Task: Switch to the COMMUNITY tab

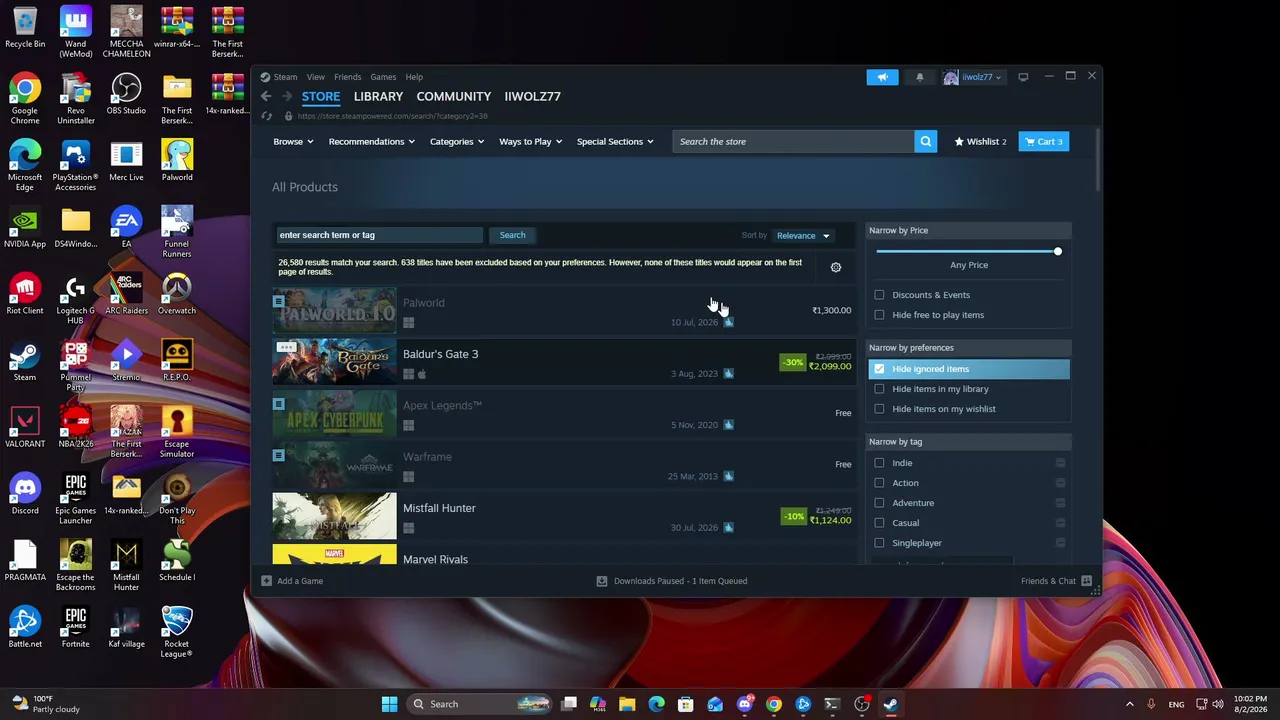Action: [x=454, y=96]
